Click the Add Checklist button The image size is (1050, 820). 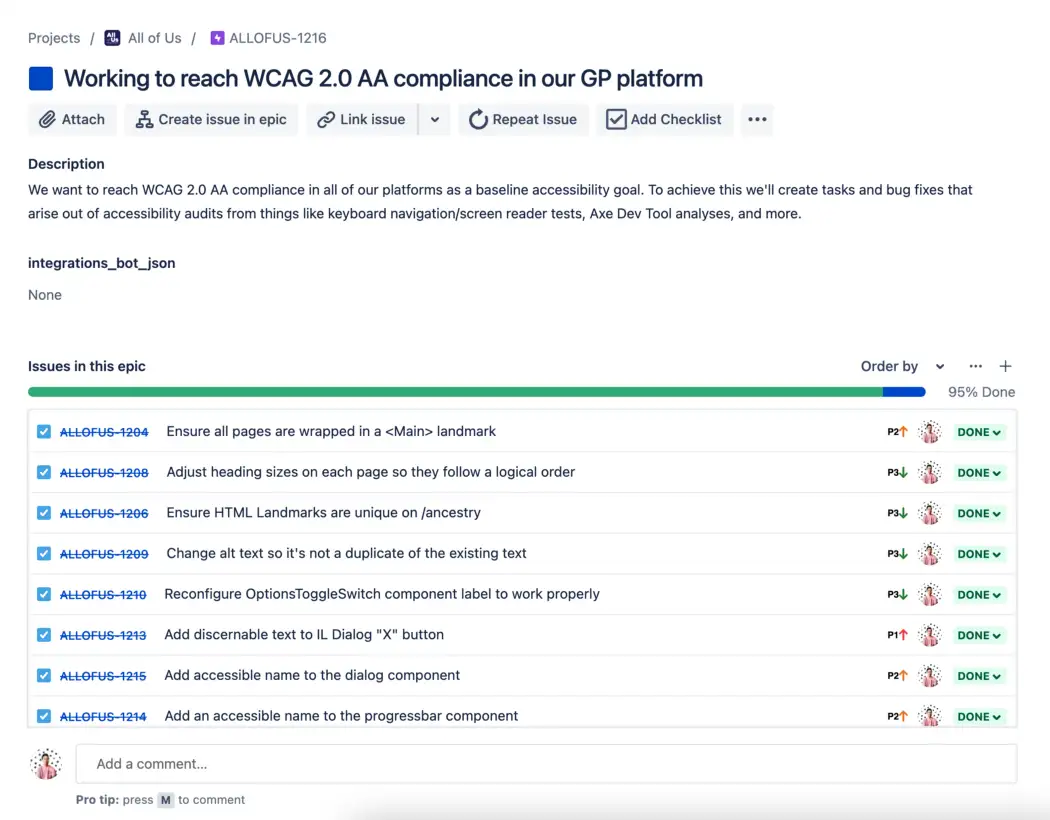(x=664, y=120)
